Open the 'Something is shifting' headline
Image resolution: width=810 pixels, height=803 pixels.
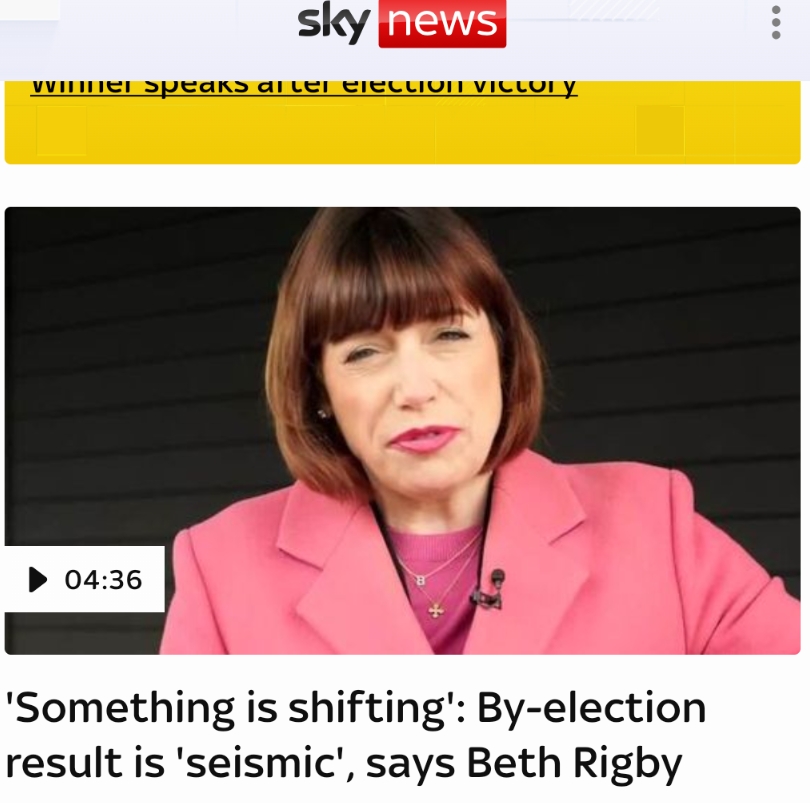point(355,735)
